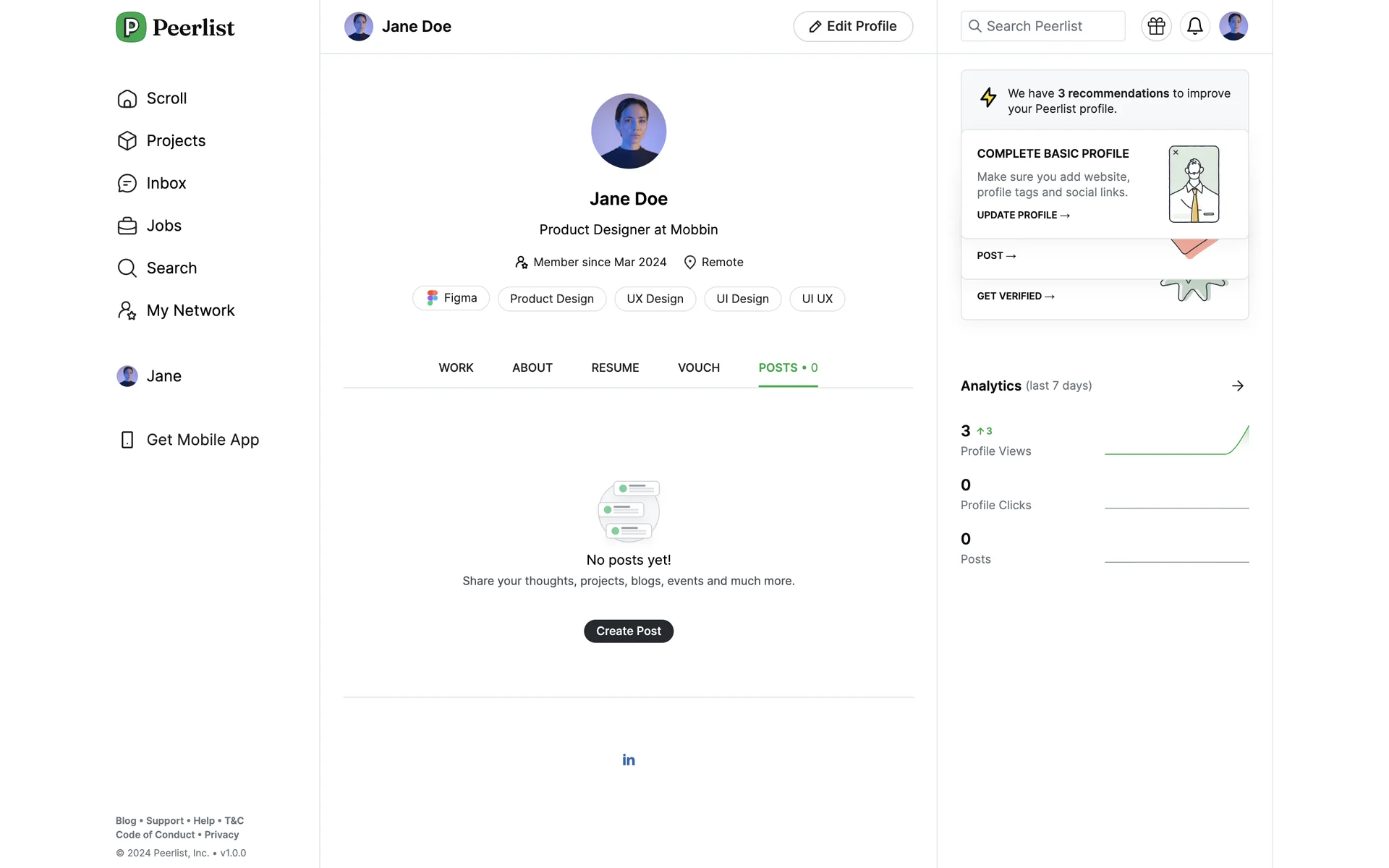Click the Peerlist logo
The width and height of the screenshot is (1389, 868).
pos(175,27)
